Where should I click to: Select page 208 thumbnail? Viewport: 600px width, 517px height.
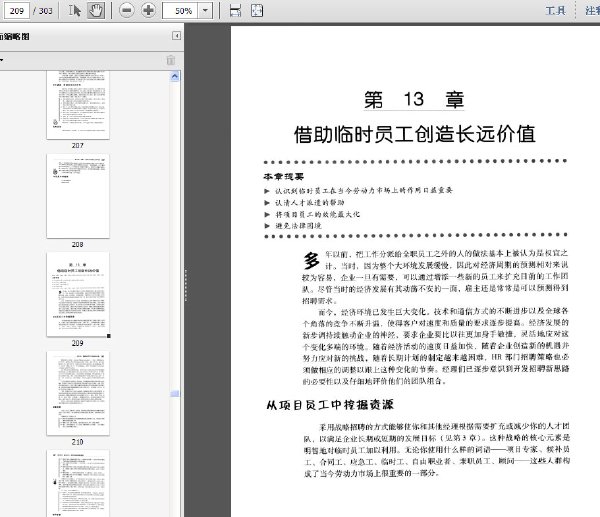click(x=78, y=196)
